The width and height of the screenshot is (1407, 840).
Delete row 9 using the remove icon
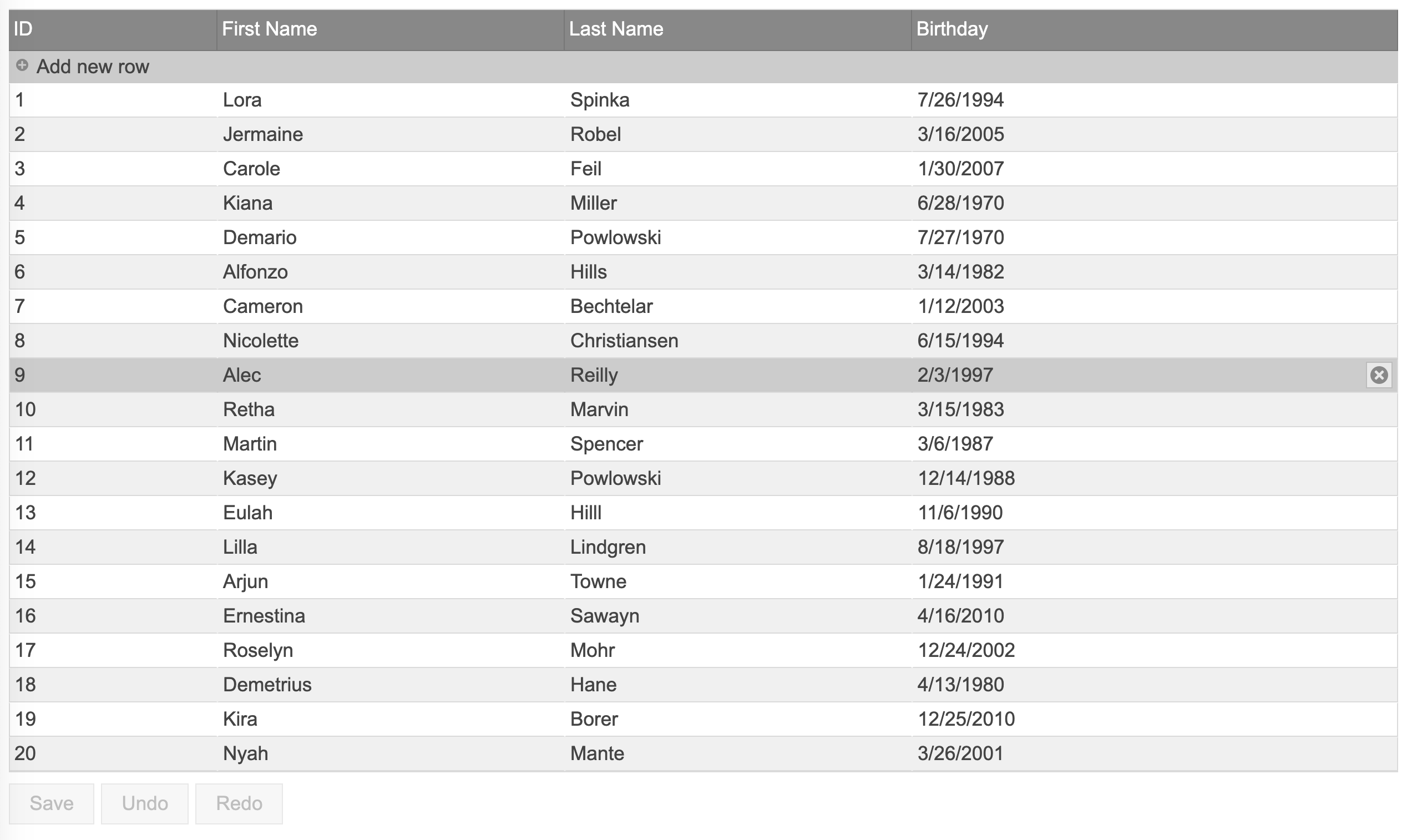(x=1379, y=375)
